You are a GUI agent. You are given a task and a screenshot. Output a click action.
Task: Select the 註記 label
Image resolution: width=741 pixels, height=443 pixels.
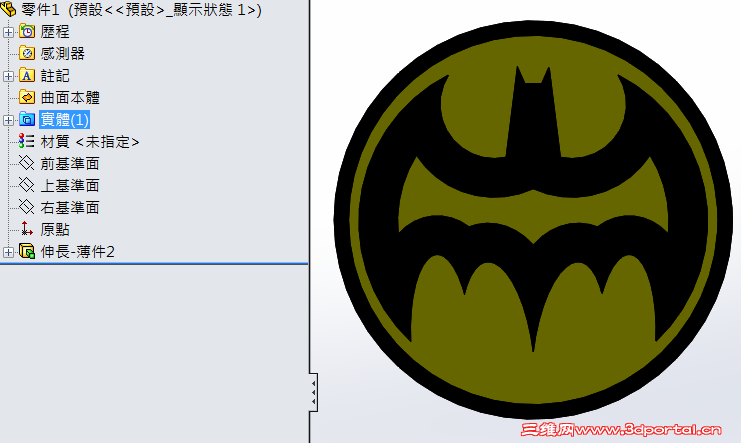[55, 76]
